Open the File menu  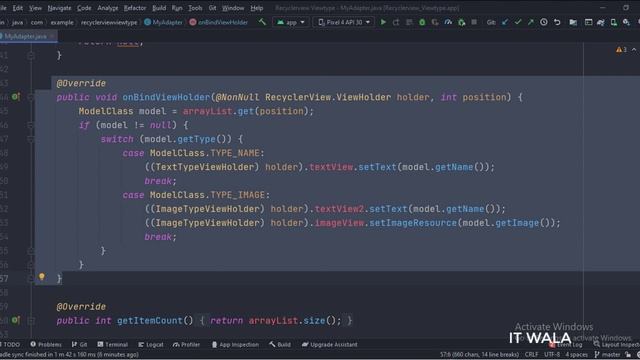(3, 8)
